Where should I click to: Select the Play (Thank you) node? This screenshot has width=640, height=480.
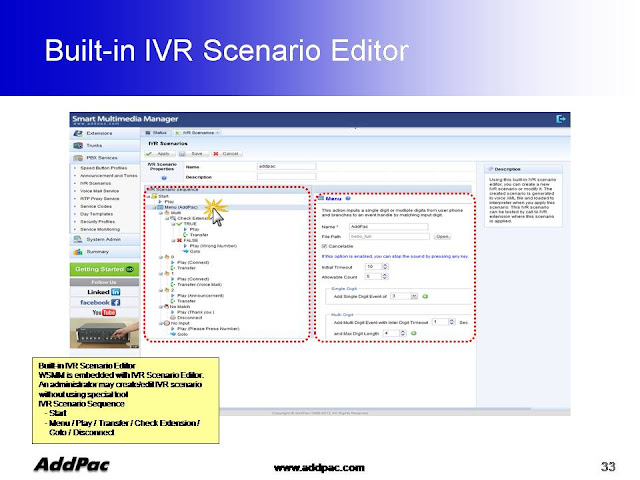coord(192,312)
